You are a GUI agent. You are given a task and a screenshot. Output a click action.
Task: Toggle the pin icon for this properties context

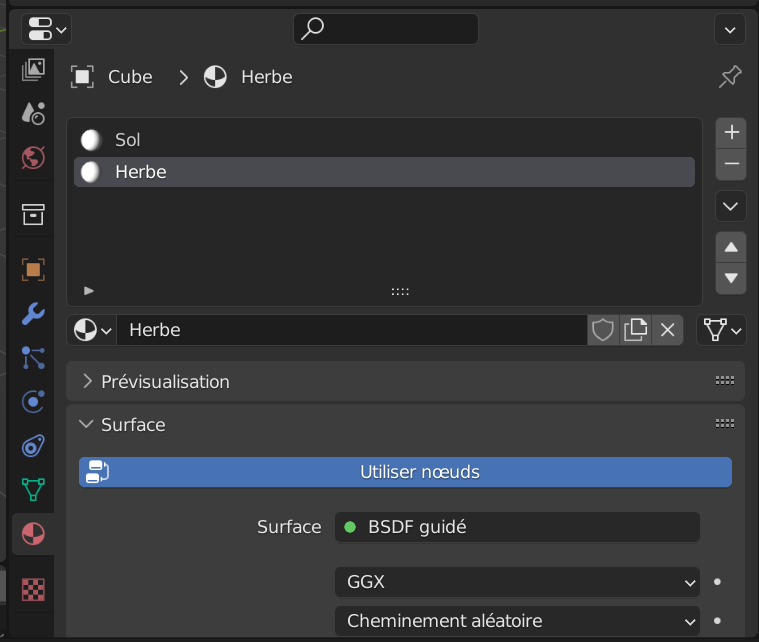(730, 77)
